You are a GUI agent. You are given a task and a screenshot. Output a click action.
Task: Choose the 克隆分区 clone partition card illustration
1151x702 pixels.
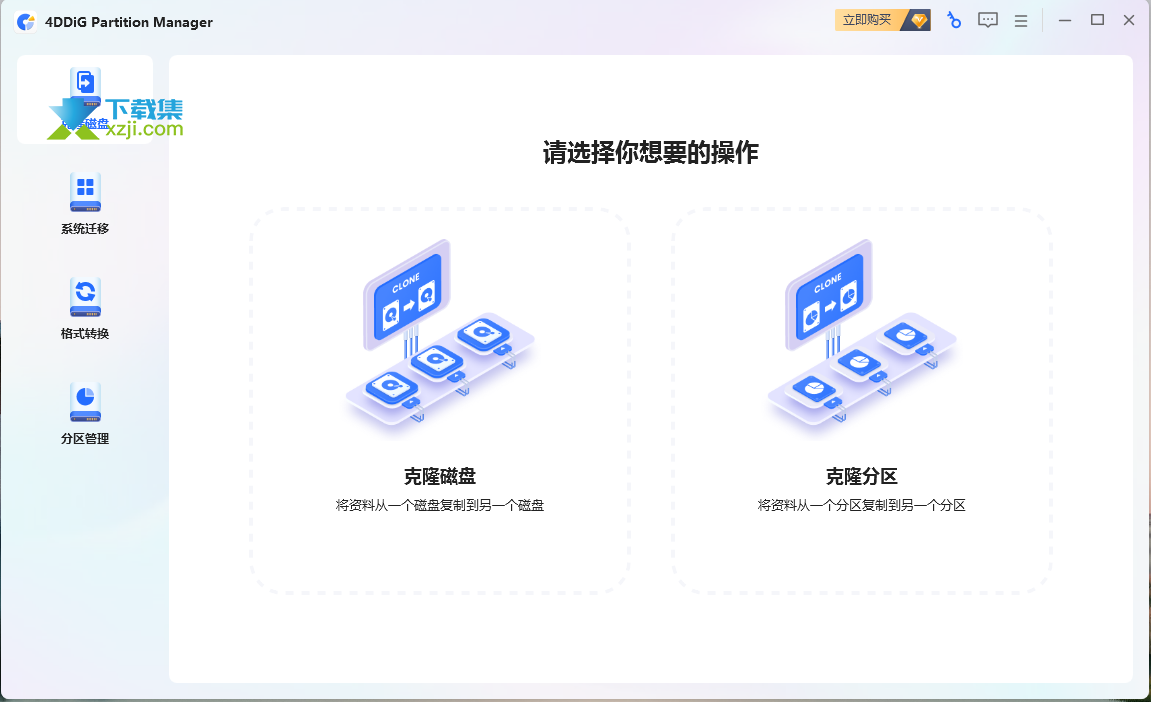click(x=862, y=337)
